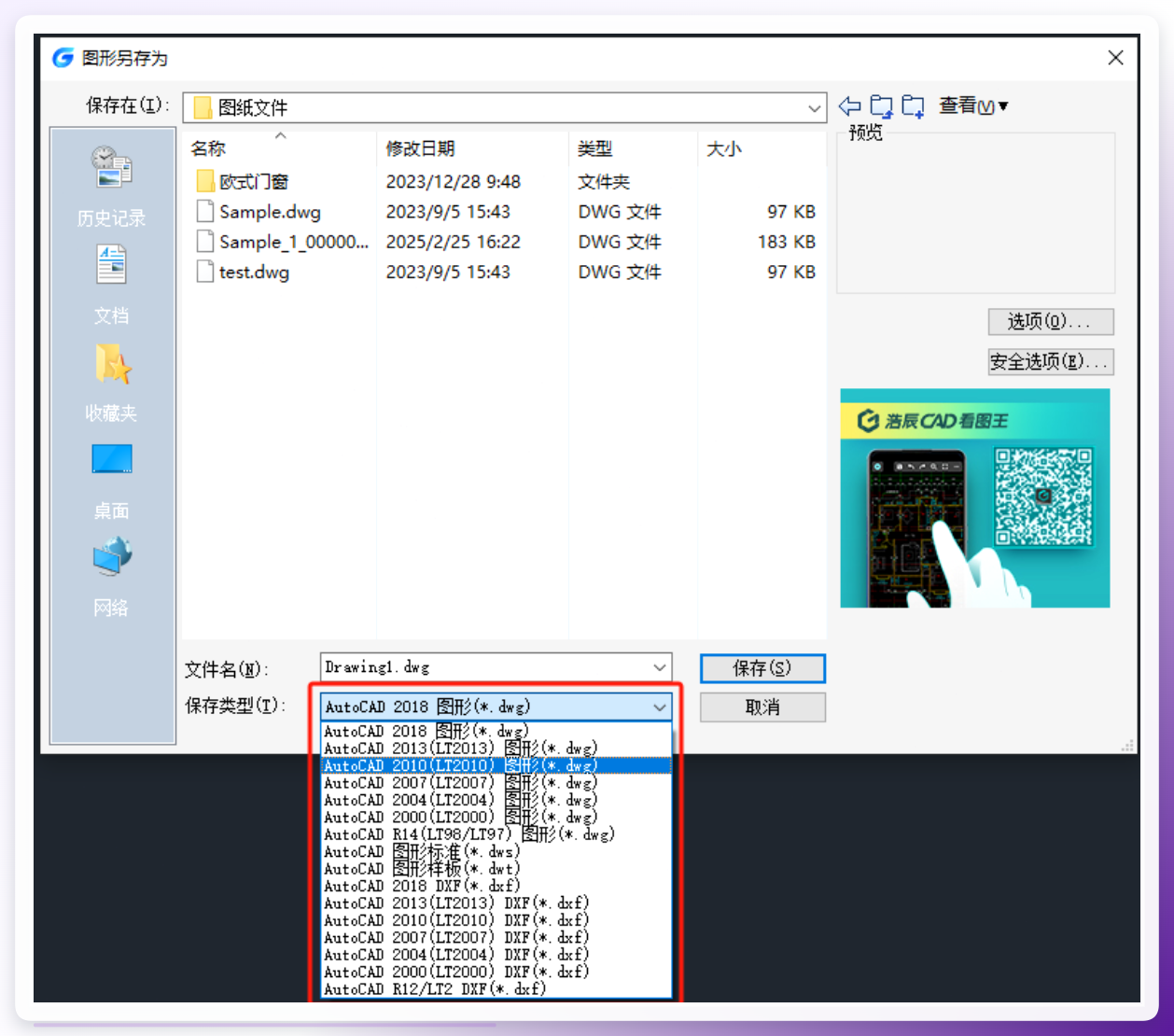1174x1036 pixels.
Task: Jump to the 桌面 desktop location
Action: tap(111, 481)
